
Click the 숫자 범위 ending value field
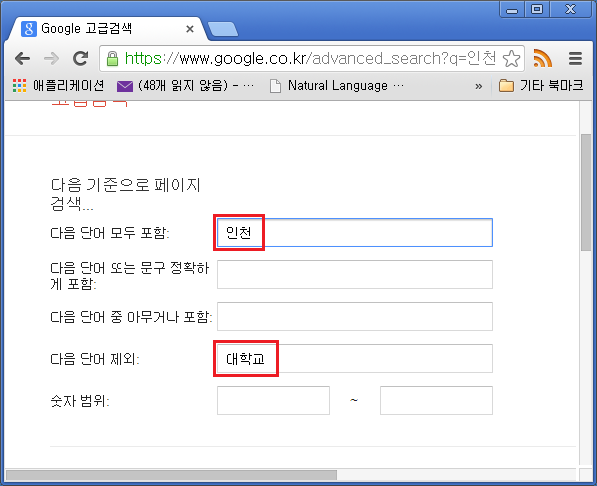tap(436, 400)
